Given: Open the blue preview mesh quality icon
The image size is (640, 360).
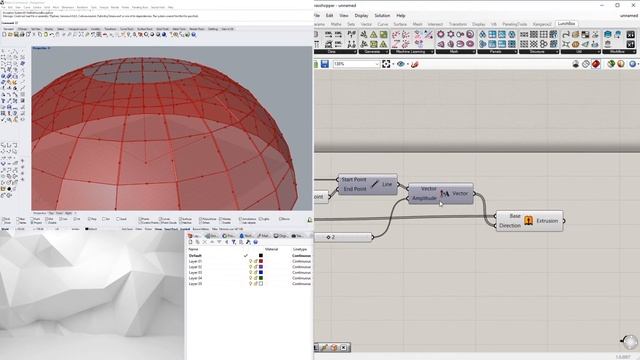Looking at the screenshot, I should [x=632, y=64].
